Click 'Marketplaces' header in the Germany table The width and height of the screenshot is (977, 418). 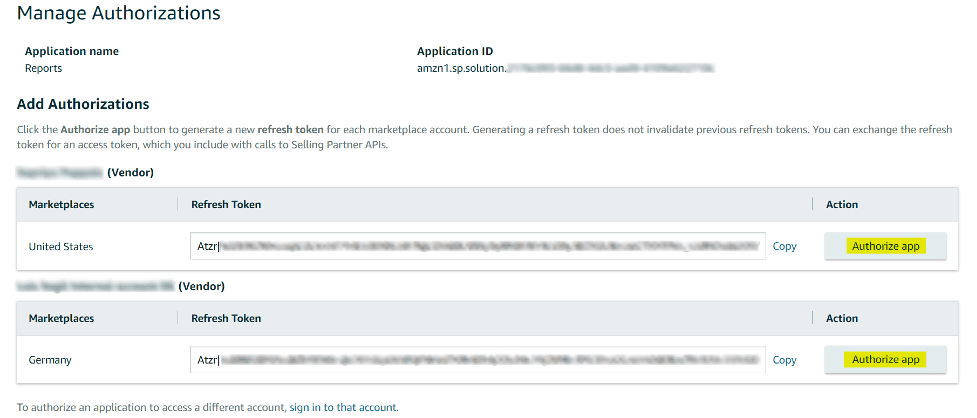[x=61, y=318]
